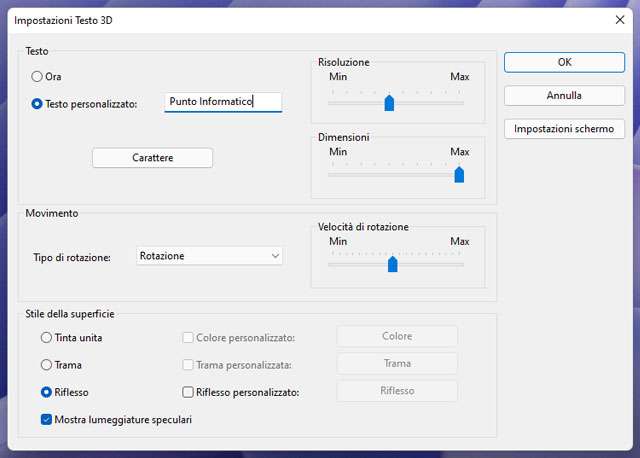Choose Tinta unita surface style
The image size is (640, 458).
47,338
